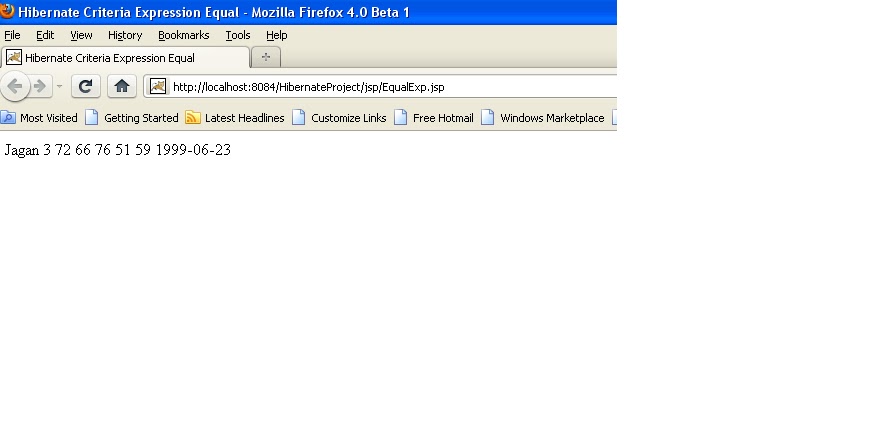
Task: Open the history dropdown beside Forward
Action: click(59, 86)
